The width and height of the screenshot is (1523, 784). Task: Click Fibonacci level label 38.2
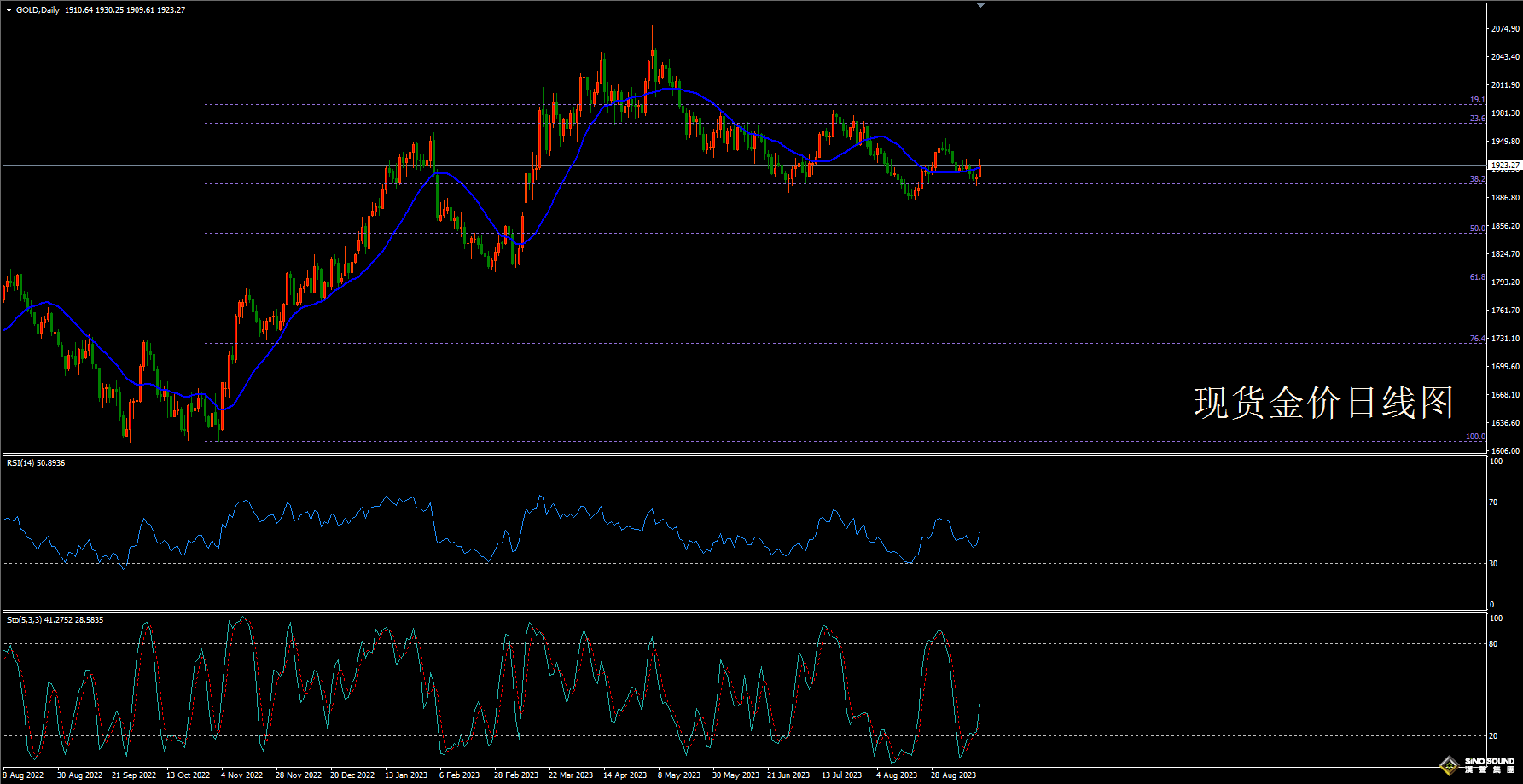1477,179
